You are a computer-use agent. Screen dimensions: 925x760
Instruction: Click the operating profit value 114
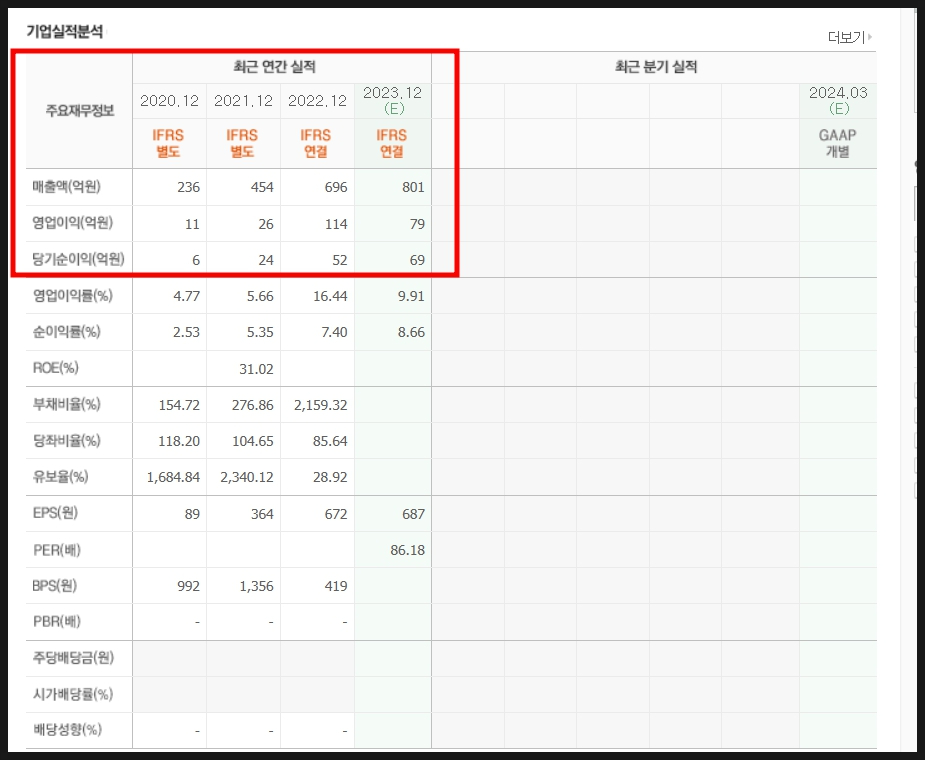click(x=336, y=224)
